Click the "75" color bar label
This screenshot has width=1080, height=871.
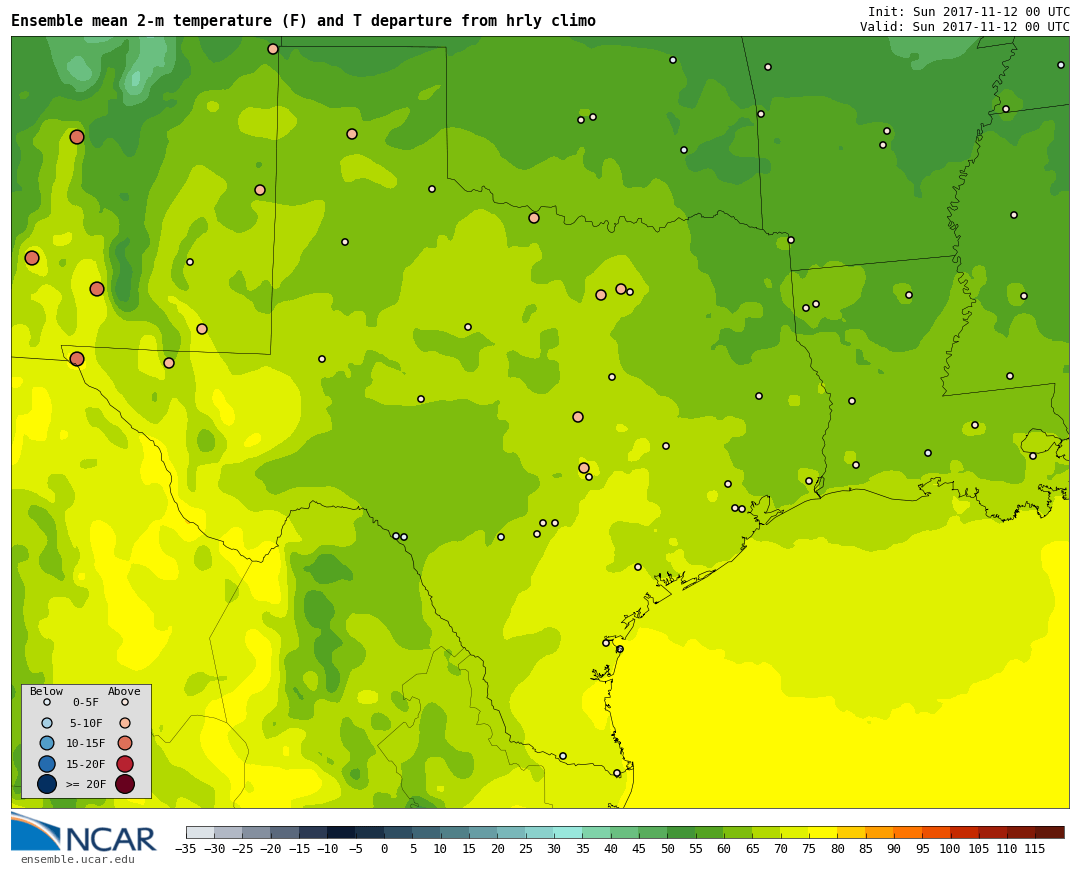point(809,849)
